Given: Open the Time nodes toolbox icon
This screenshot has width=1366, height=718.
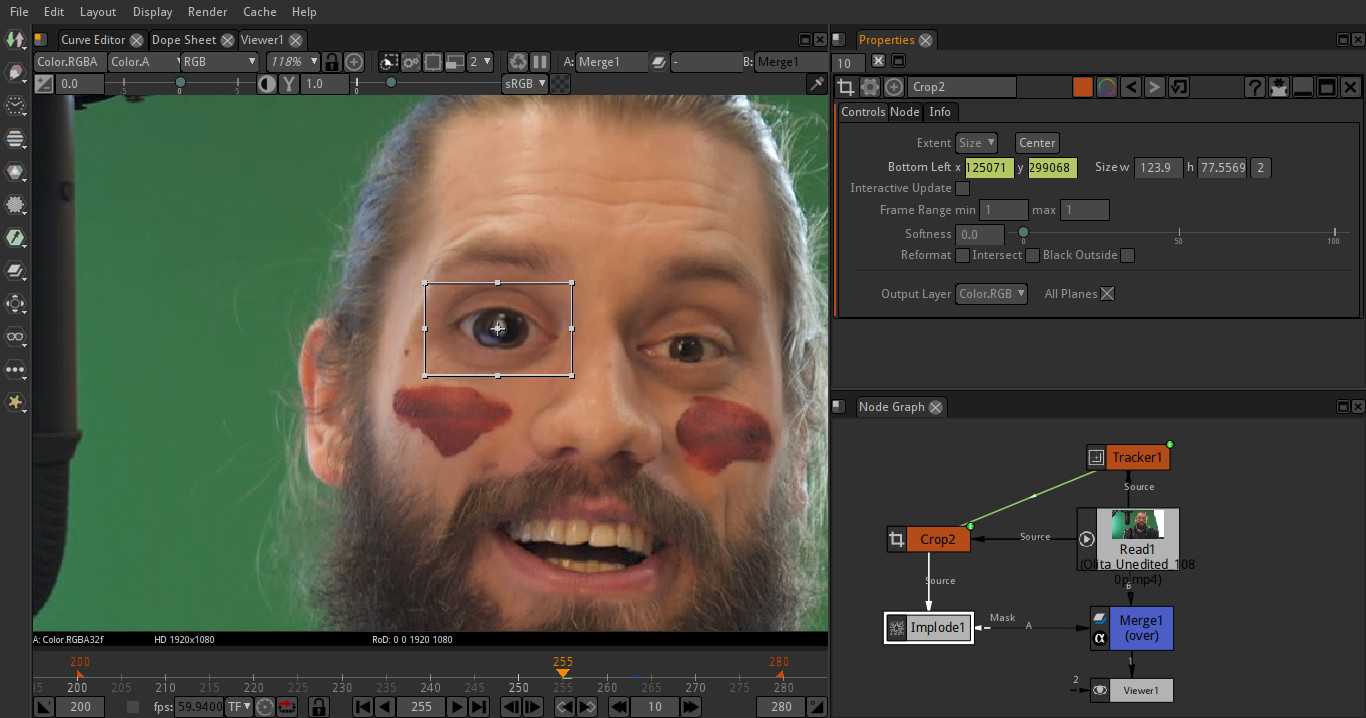Looking at the screenshot, I should pos(15,106).
